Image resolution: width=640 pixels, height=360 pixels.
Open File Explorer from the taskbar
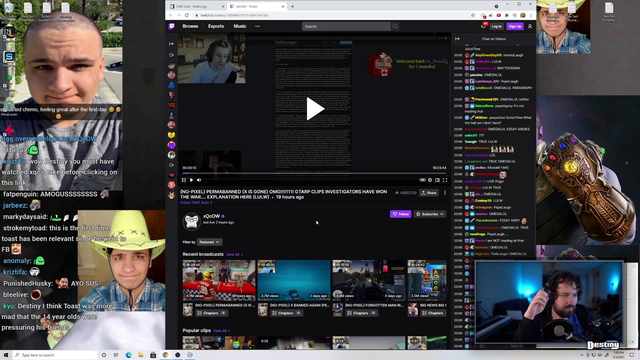coord(141,355)
